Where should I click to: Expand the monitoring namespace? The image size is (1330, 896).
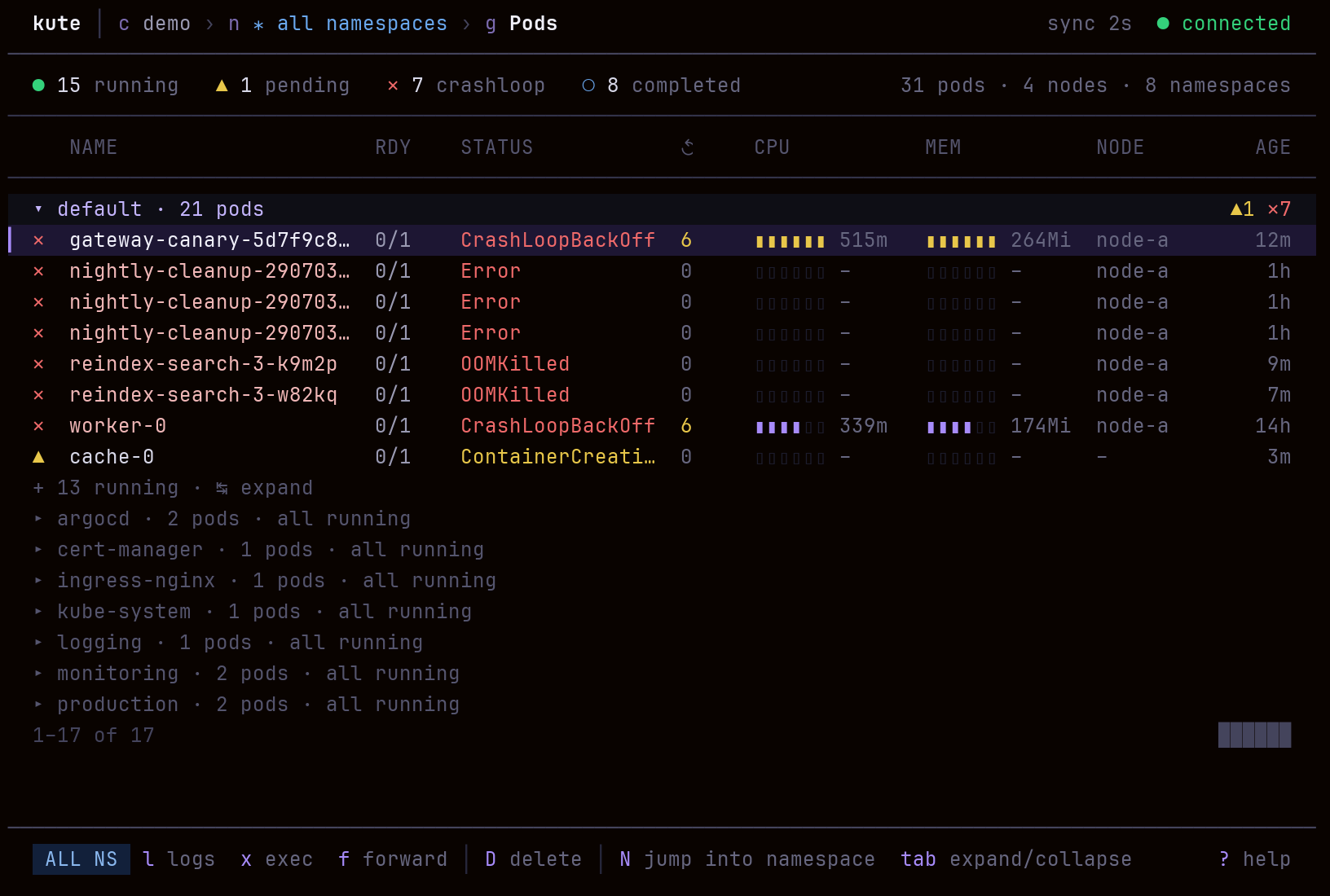point(38,674)
